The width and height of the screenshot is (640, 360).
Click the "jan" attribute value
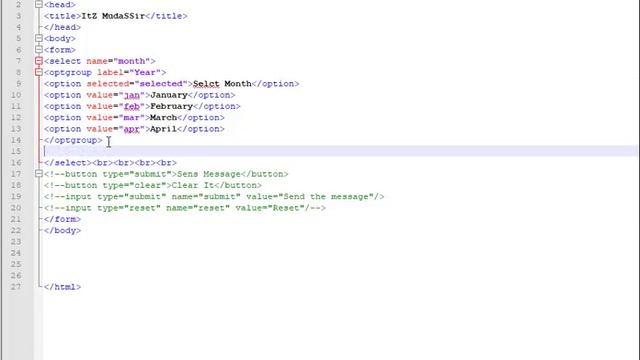point(131,95)
